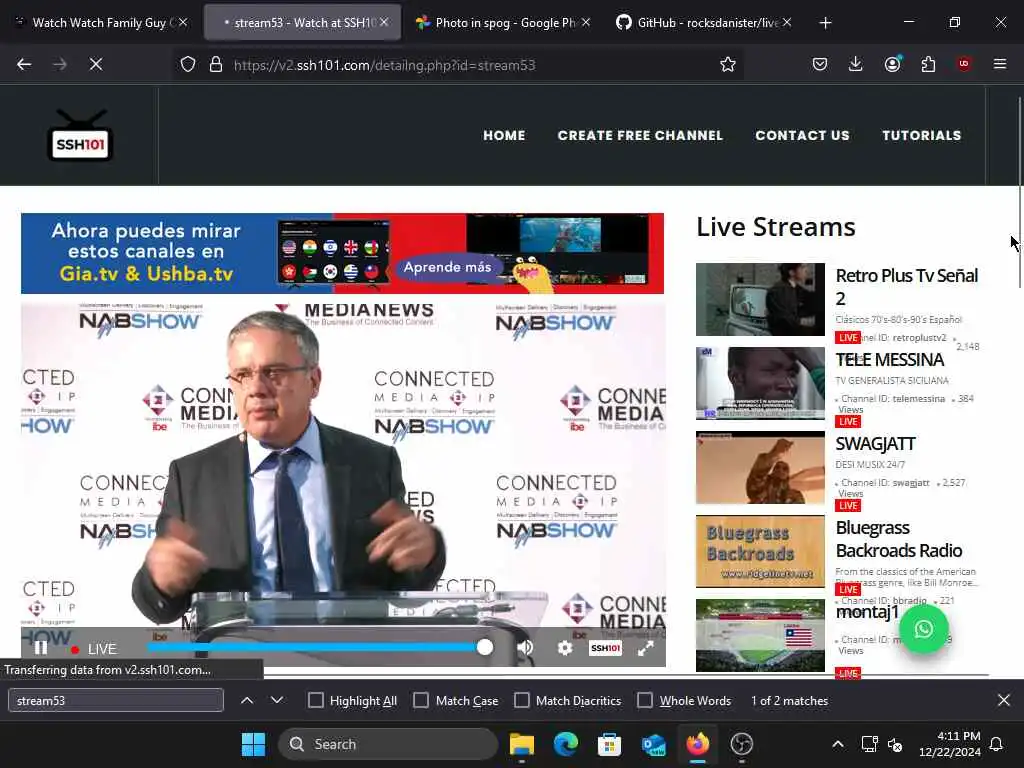The width and height of the screenshot is (1024, 768).
Task: Open CREATE FREE CHANNEL page
Action: 640,135
